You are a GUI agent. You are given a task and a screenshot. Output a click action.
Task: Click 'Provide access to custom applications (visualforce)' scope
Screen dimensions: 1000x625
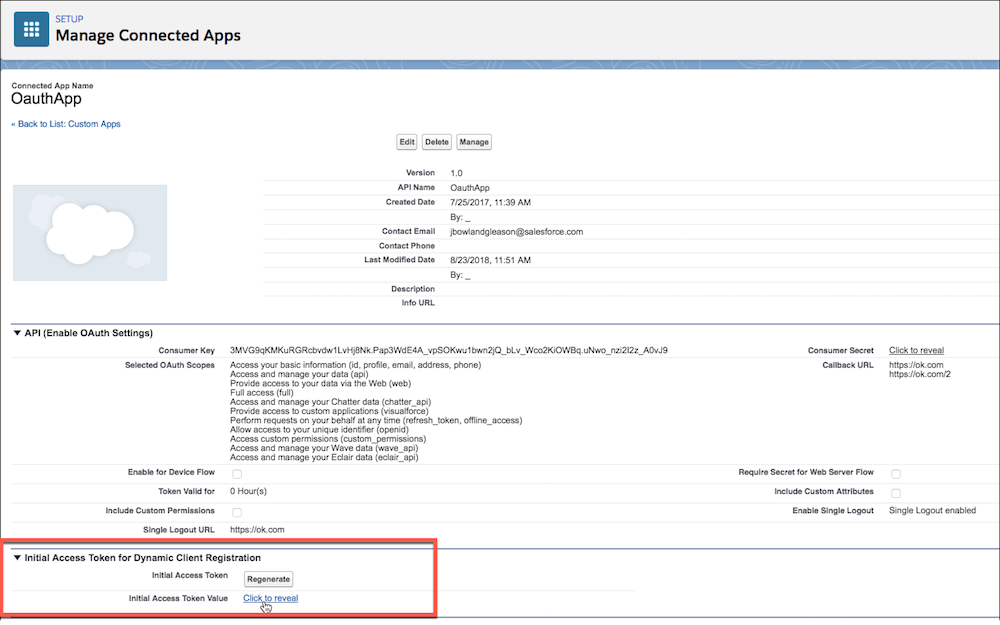(328, 411)
